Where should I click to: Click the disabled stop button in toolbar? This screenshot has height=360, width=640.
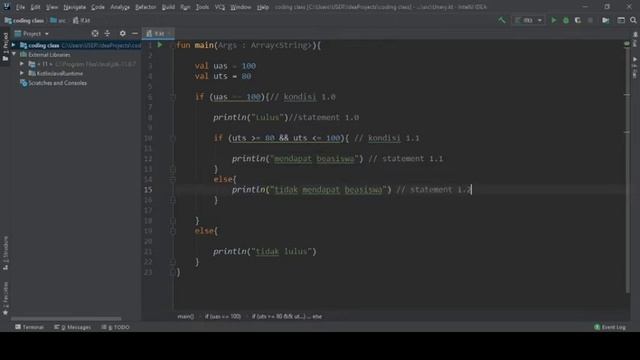590,20
